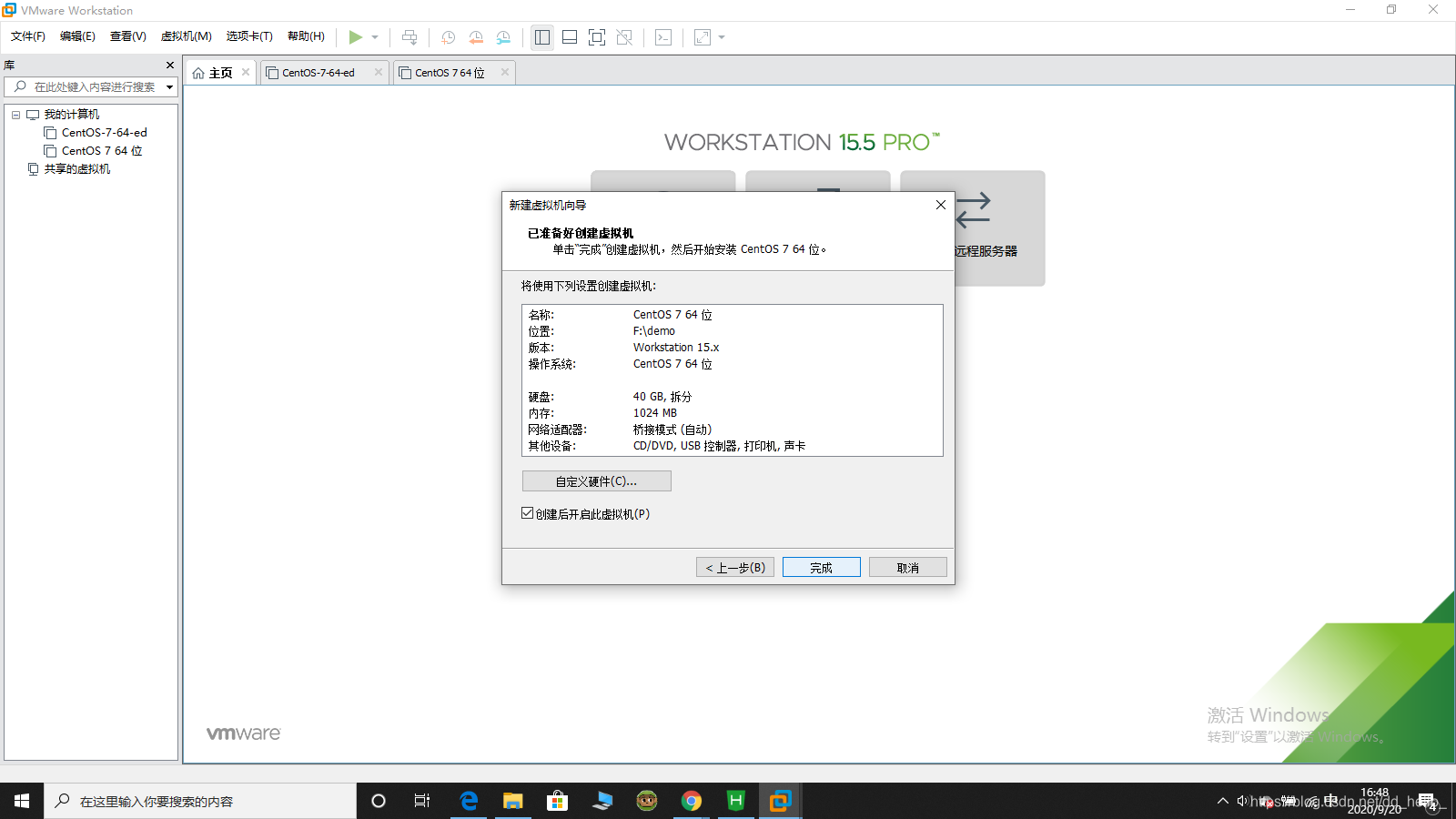The height and width of the screenshot is (819, 1456).
Task: Expand the system tray hidden icons chevron
Action: [x=1222, y=801]
